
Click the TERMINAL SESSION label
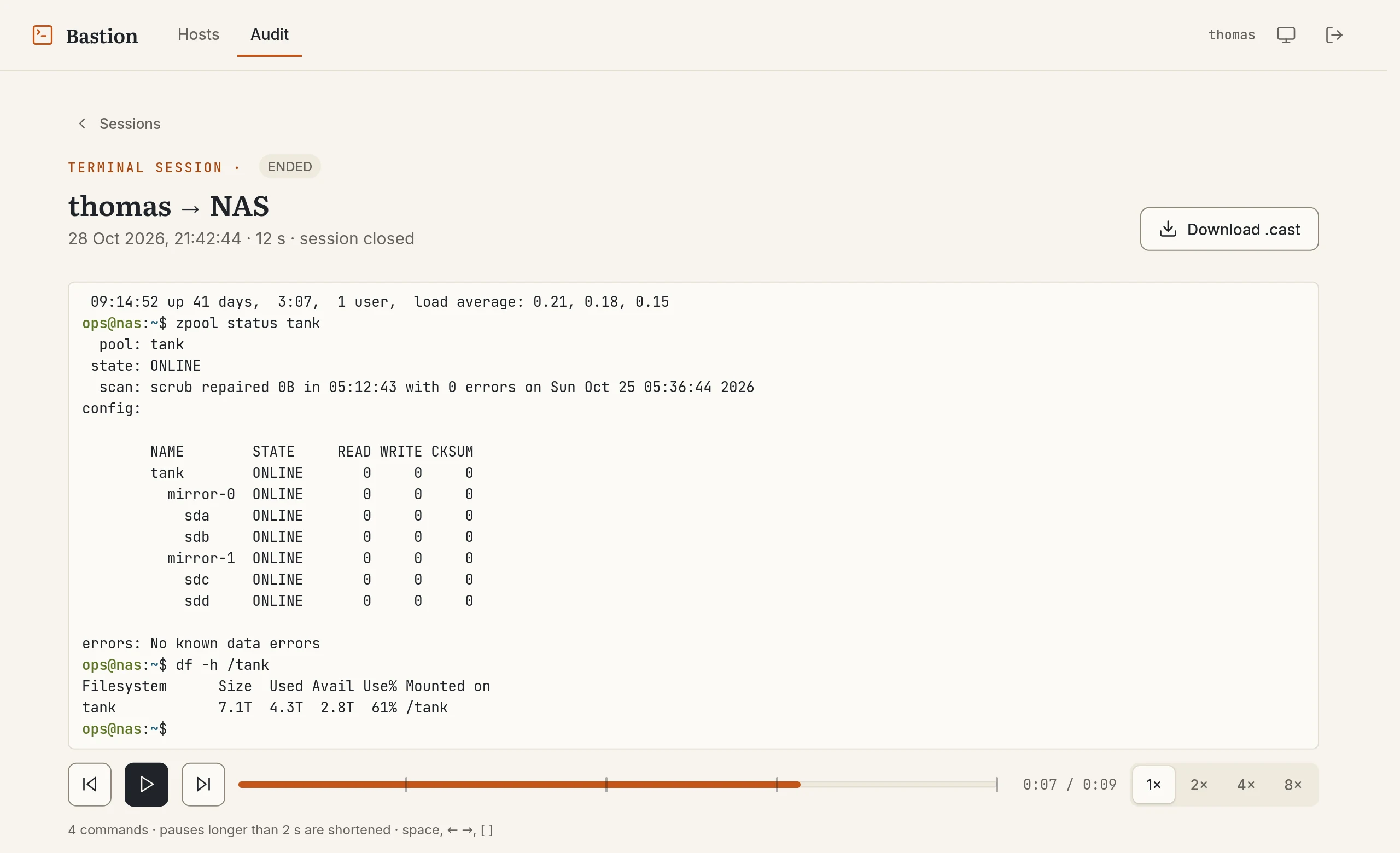tap(145, 167)
